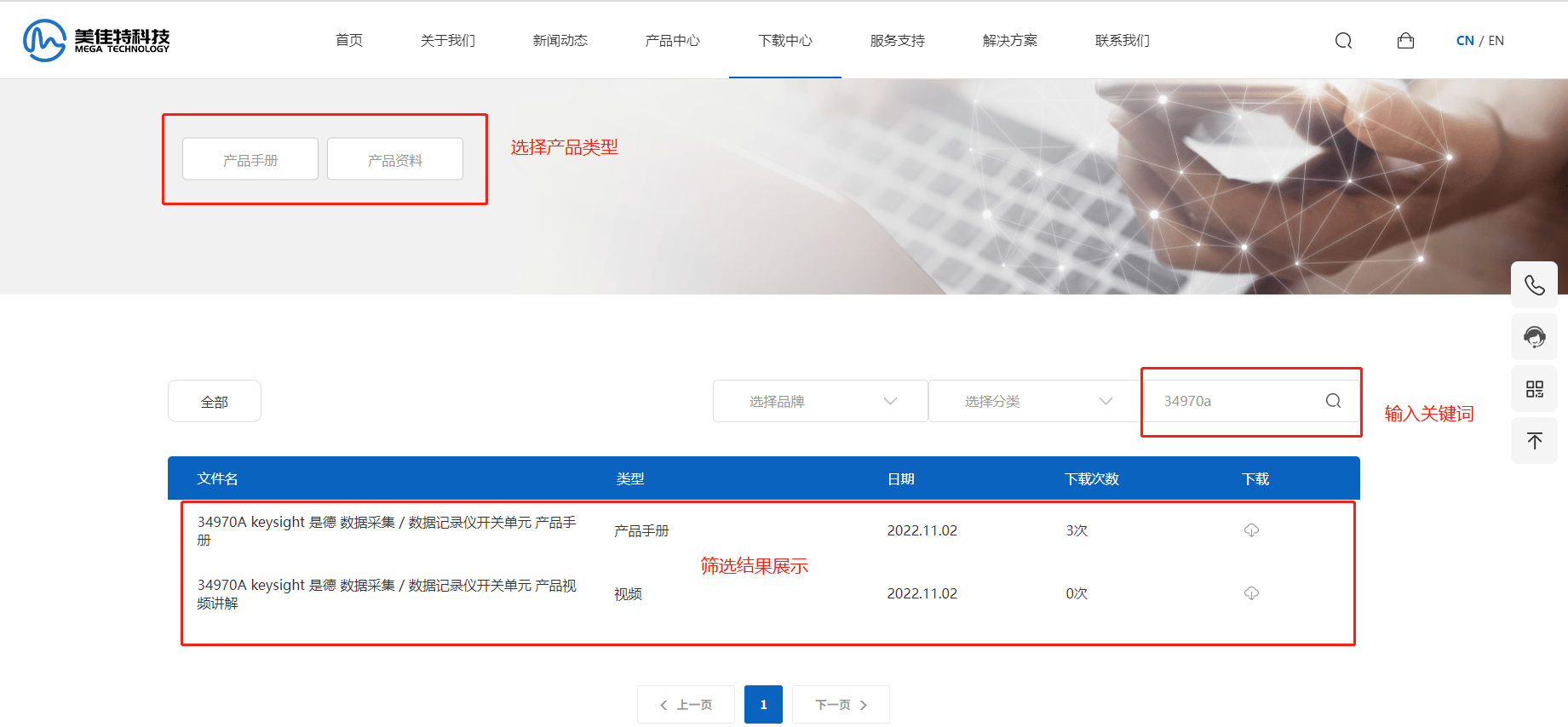Open 新闻动态 menu item
Viewport: 1568px width, 727px height.
point(560,40)
